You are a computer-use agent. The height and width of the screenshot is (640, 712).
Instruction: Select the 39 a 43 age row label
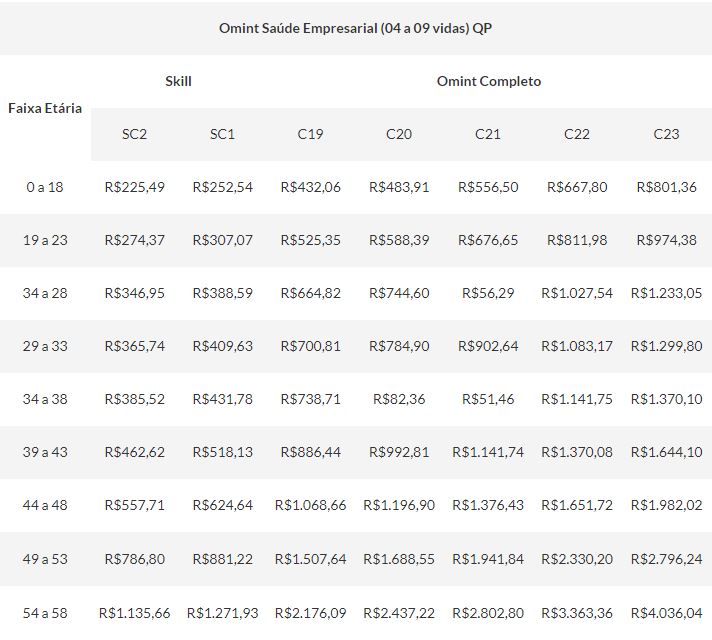pos(45,452)
